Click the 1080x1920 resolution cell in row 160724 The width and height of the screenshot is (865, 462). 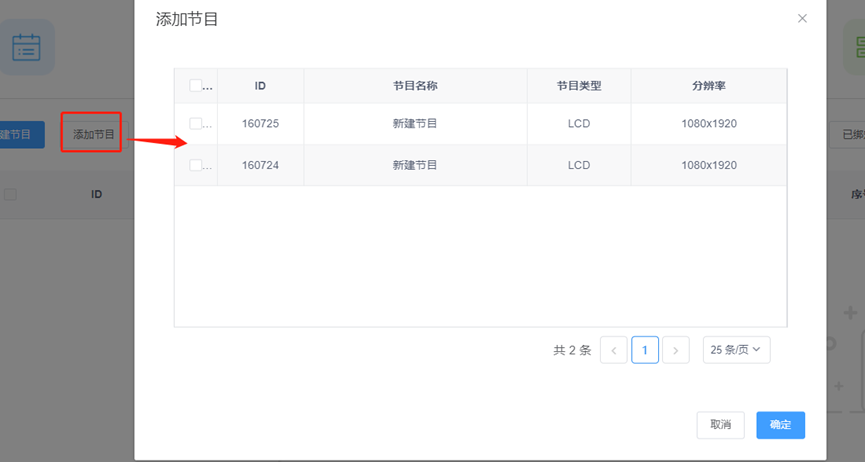[708, 165]
